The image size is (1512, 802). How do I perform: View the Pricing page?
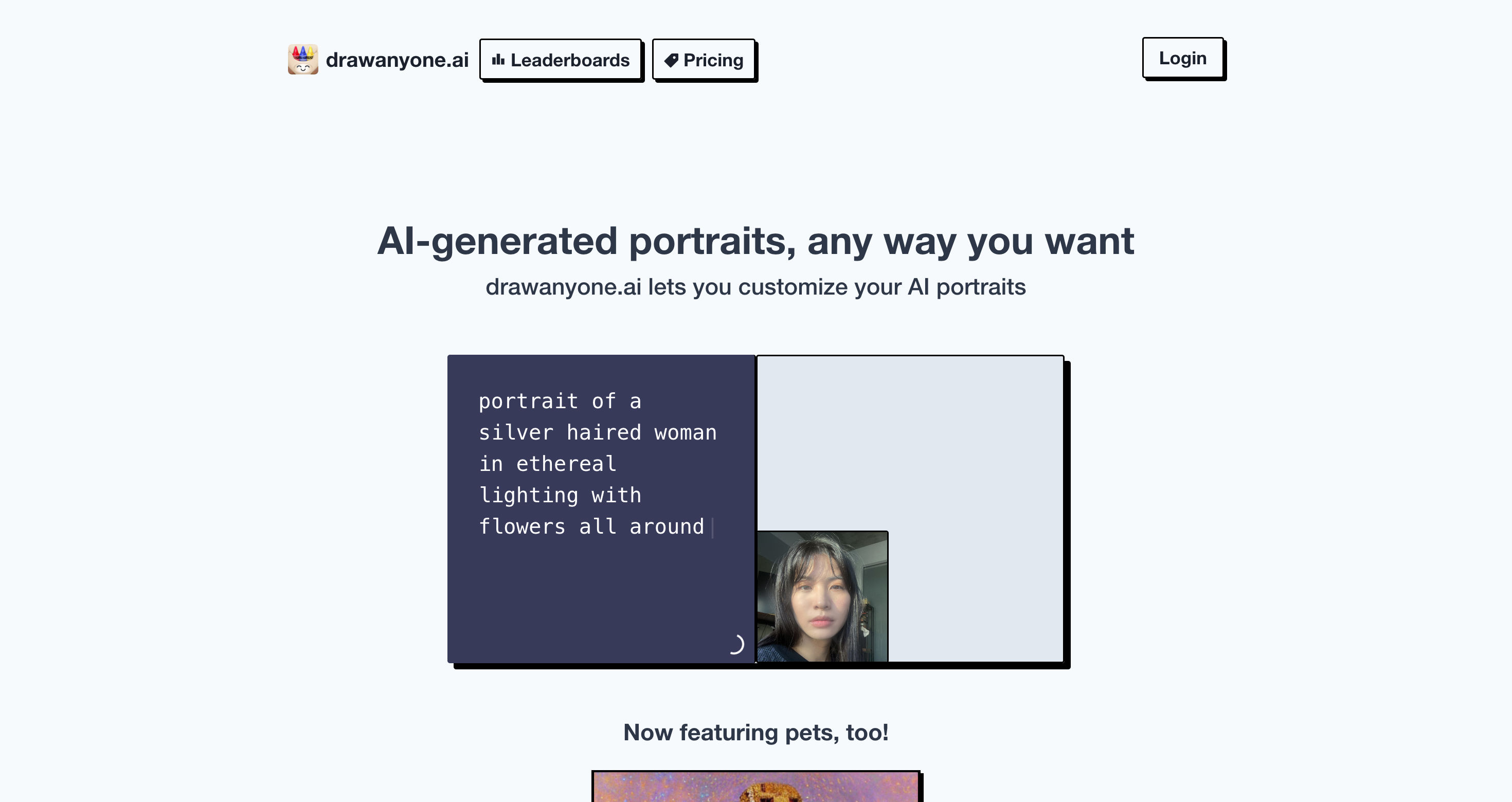click(x=705, y=59)
